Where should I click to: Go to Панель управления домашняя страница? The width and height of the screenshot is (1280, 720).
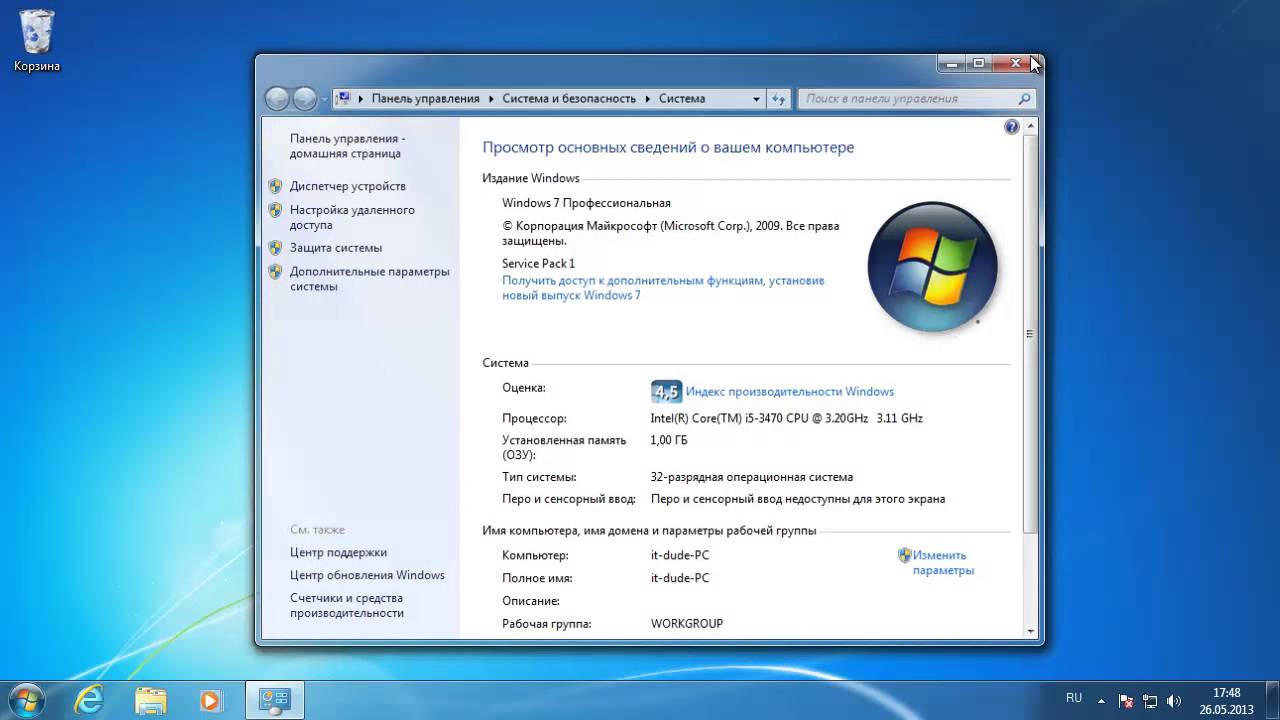(347, 146)
